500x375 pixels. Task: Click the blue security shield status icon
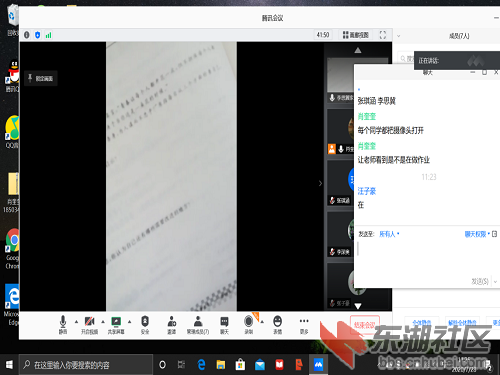(38, 35)
